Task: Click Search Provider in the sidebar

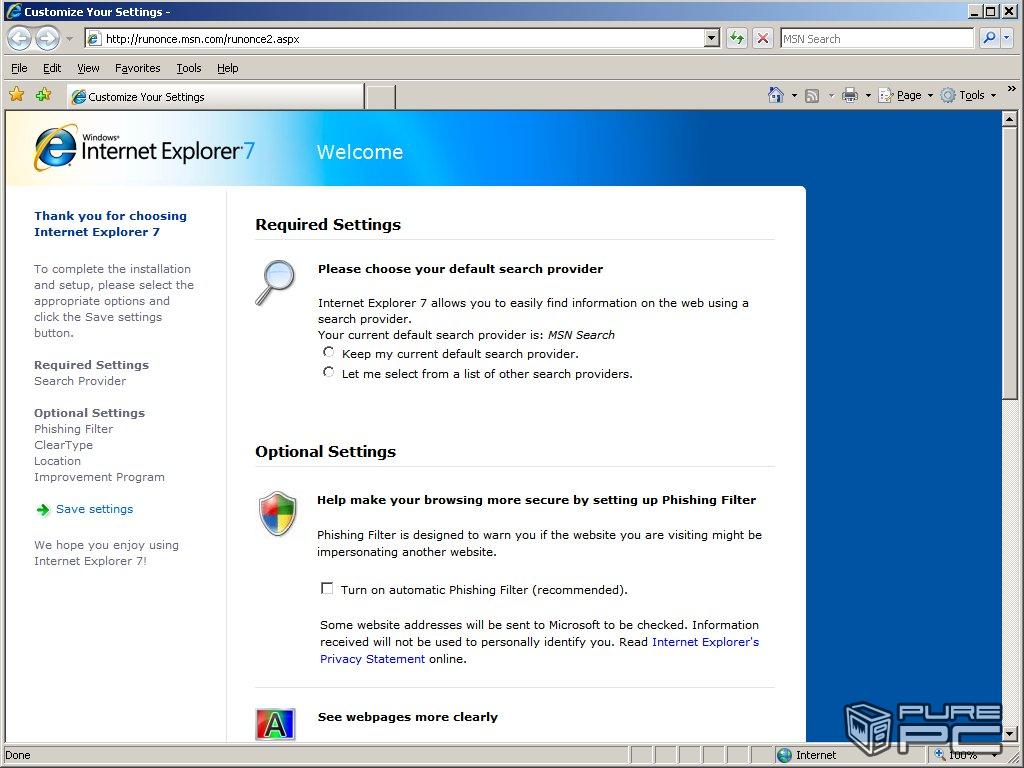Action: [x=80, y=381]
